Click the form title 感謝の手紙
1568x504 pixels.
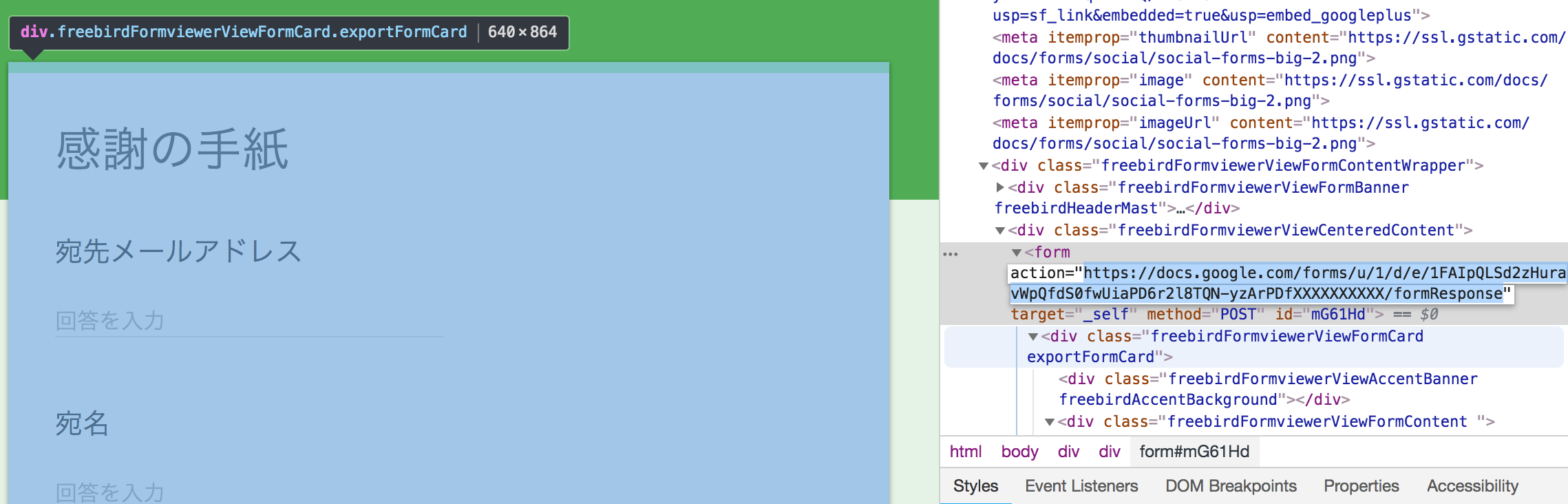click(172, 149)
